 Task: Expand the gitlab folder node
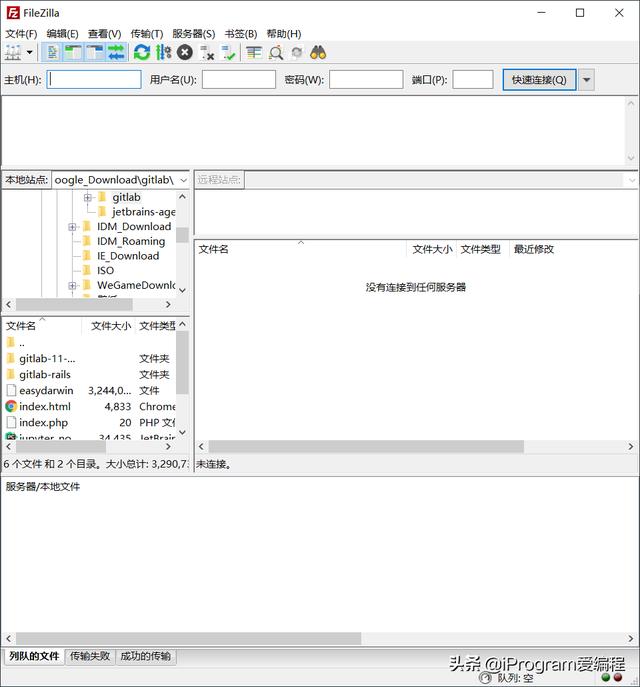click(88, 198)
